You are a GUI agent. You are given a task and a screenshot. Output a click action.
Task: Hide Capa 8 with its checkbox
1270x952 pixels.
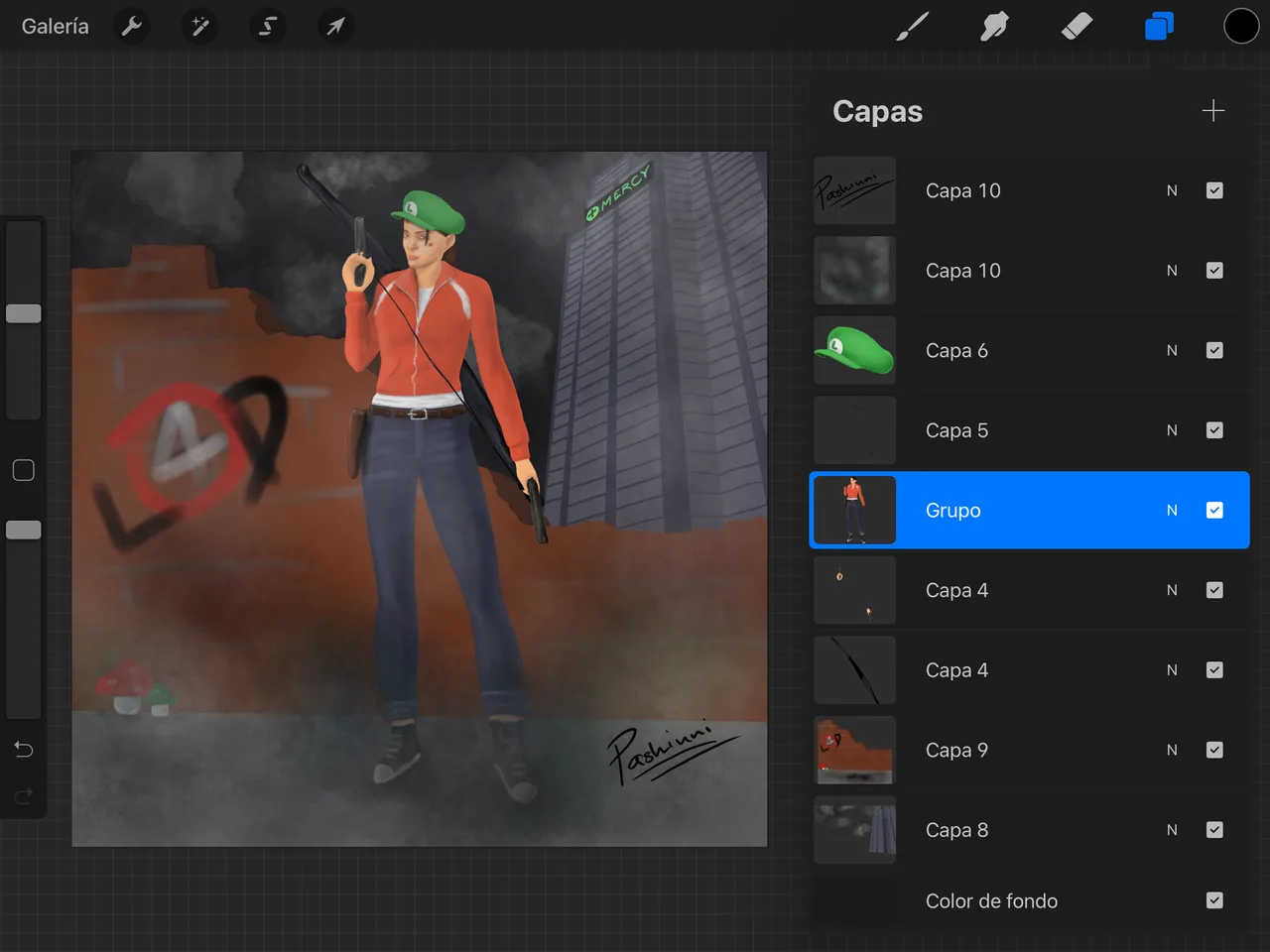(x=1214, y=830)
